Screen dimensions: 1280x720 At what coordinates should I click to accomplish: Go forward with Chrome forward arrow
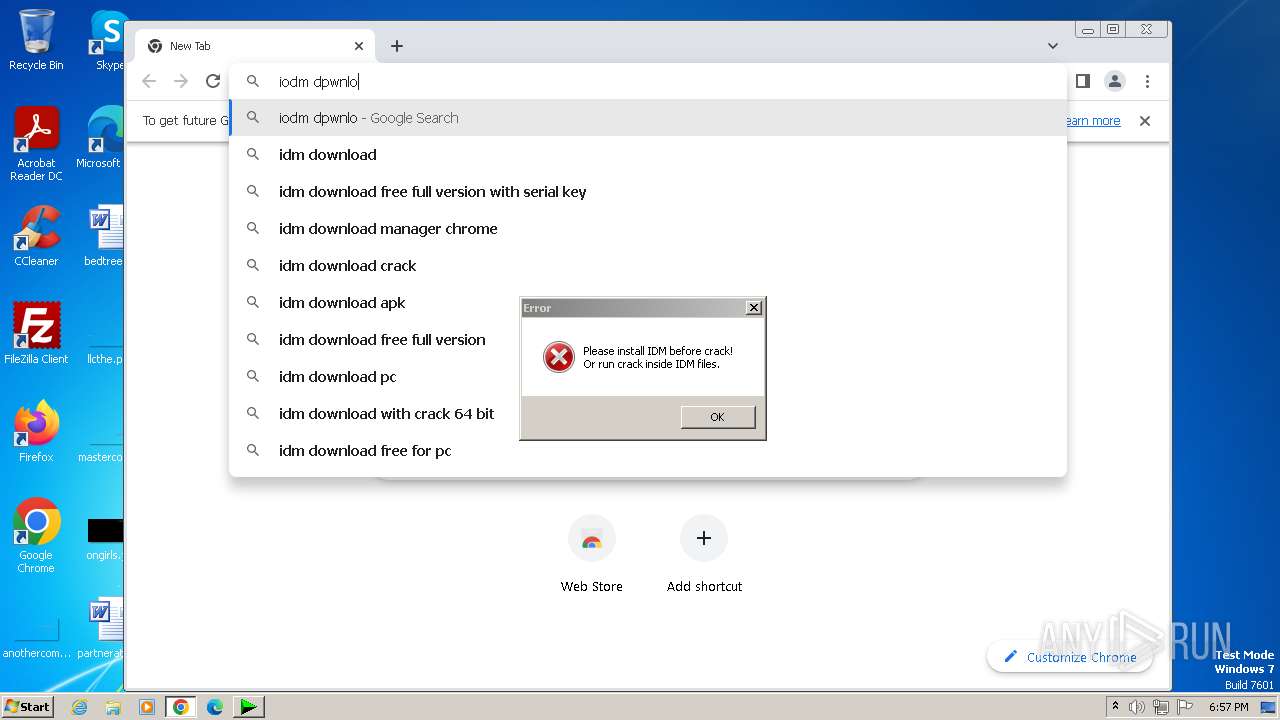(181, 82)
